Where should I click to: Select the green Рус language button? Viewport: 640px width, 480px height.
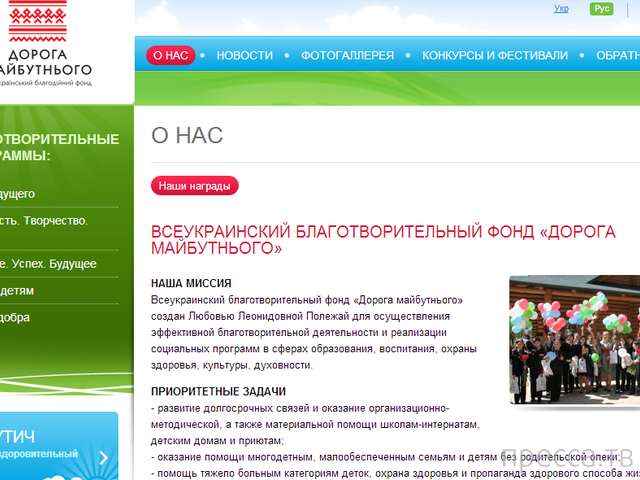(x=601, y=9)
